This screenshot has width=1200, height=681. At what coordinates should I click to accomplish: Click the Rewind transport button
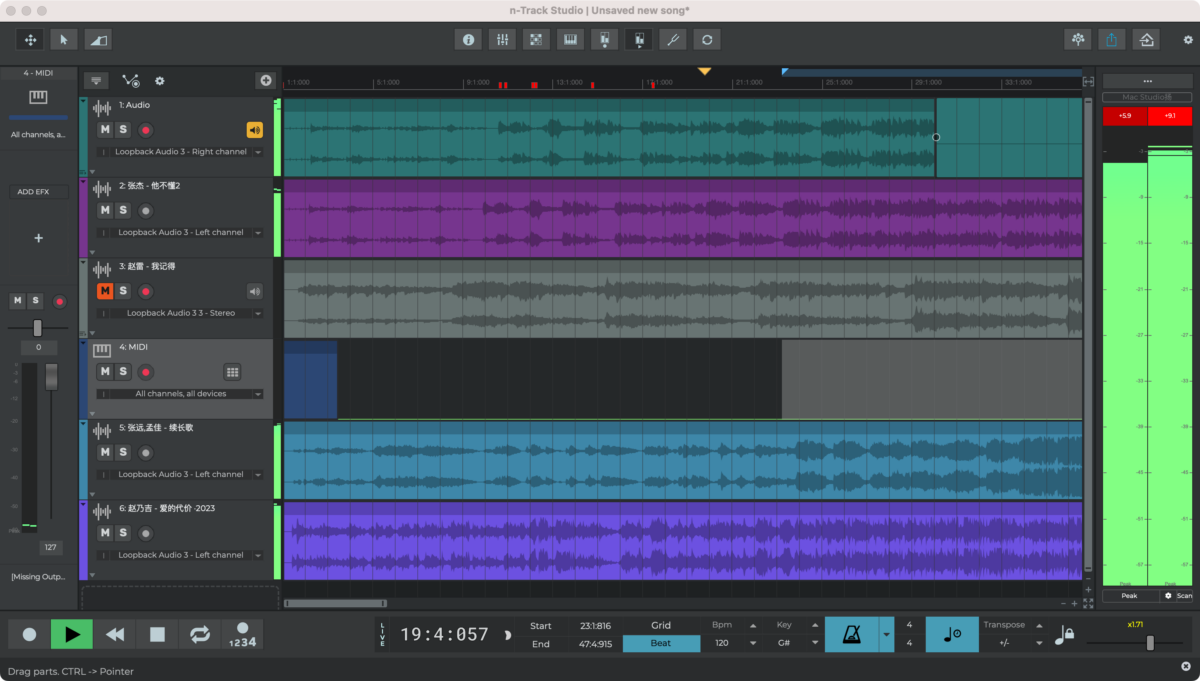click(115, 635)
